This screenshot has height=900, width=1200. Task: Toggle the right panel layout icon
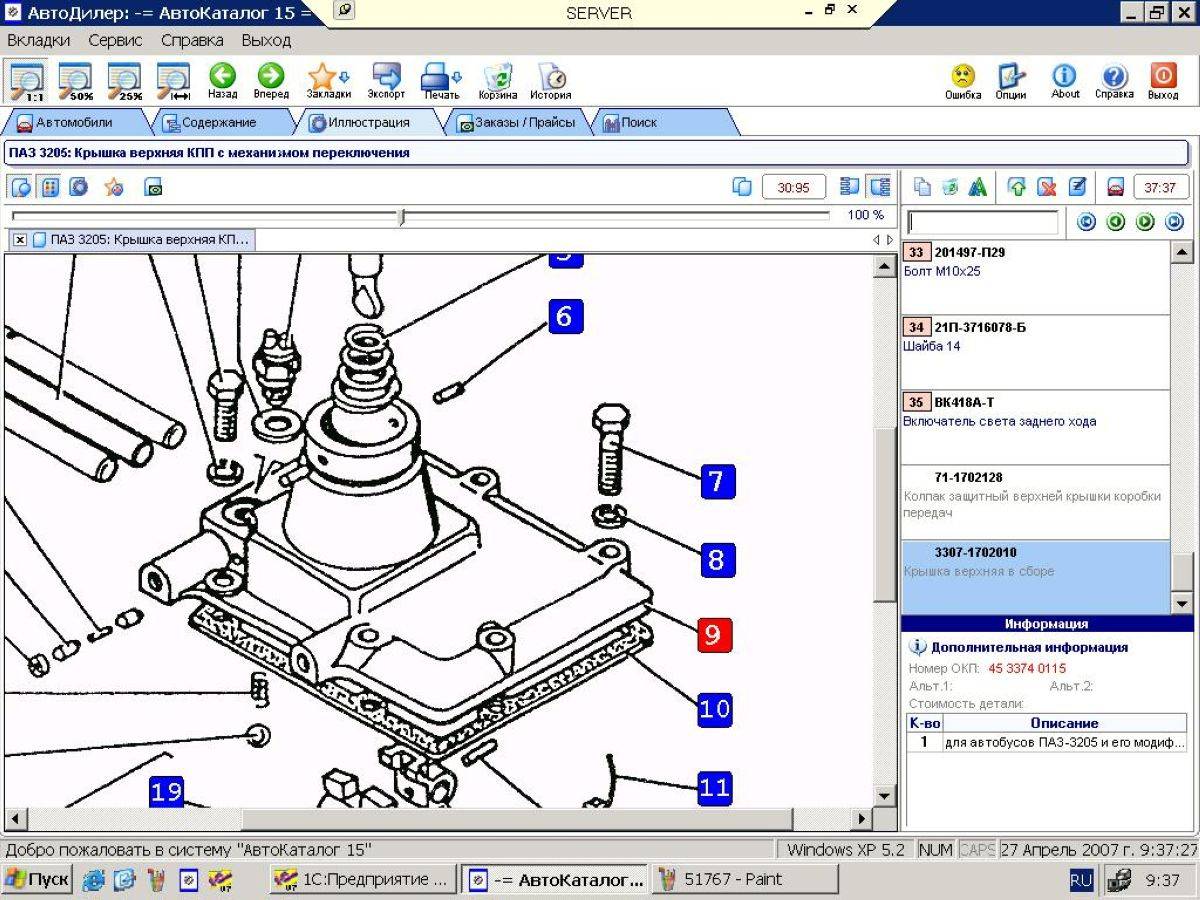coord(880,187)
